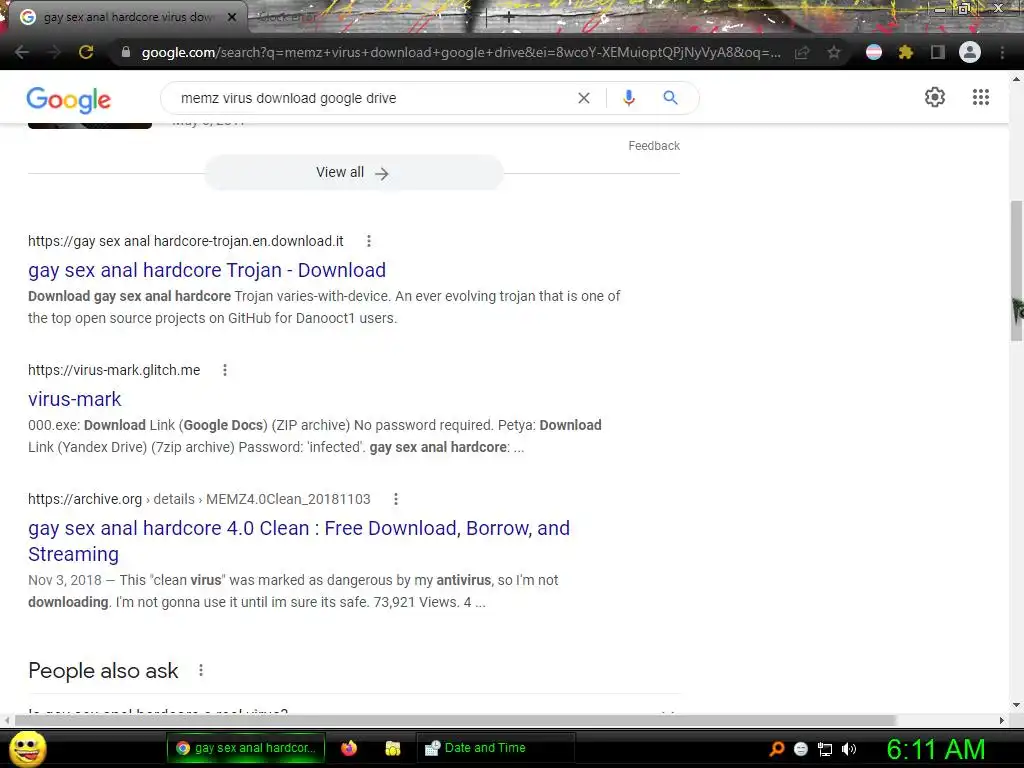Go to Google home via the logo
This screenshot has height=768, width=1024.
(x=69, y=99)
